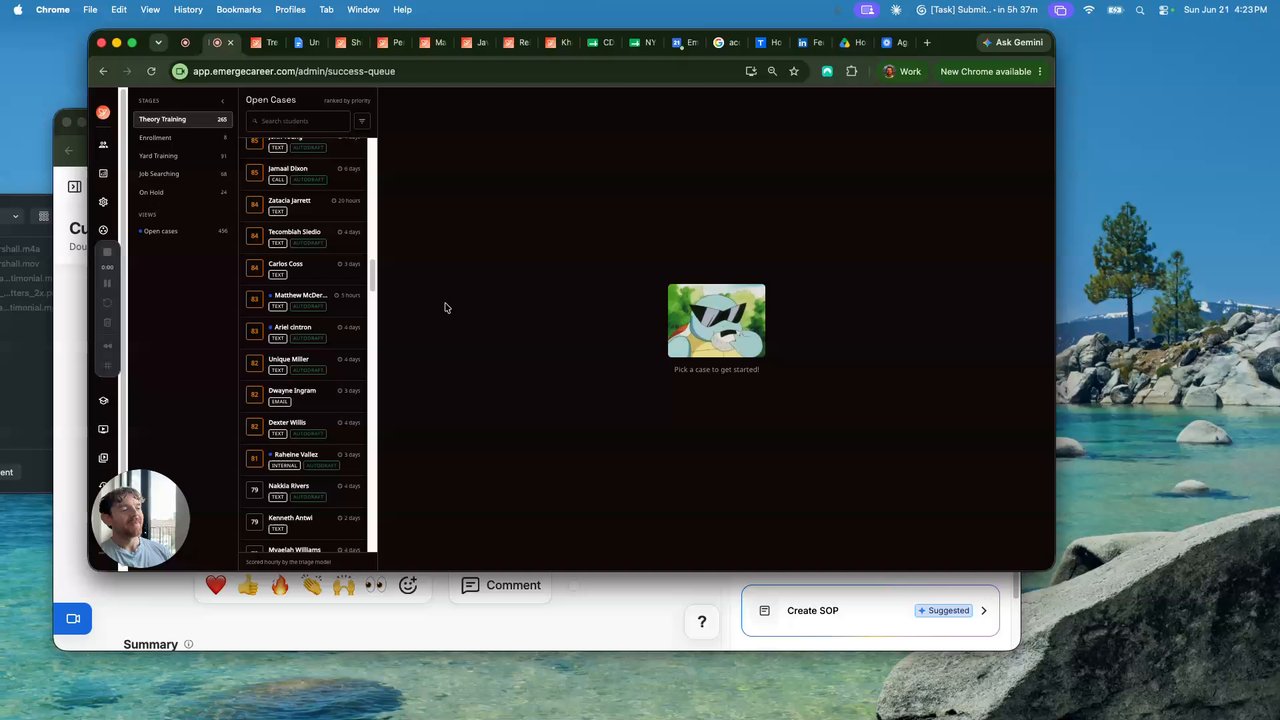Open the Bookmarks menu in menu bar

pos(239,9)
